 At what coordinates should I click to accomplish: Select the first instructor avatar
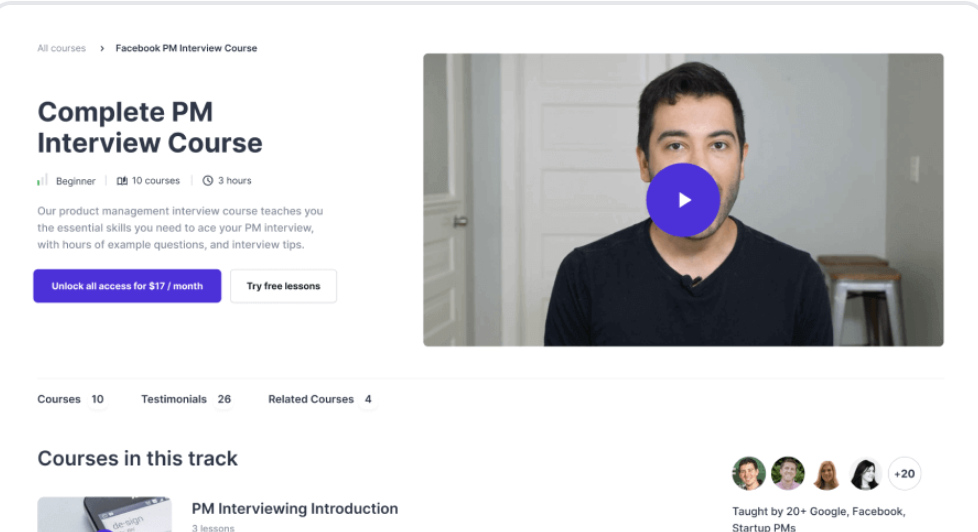749,474
